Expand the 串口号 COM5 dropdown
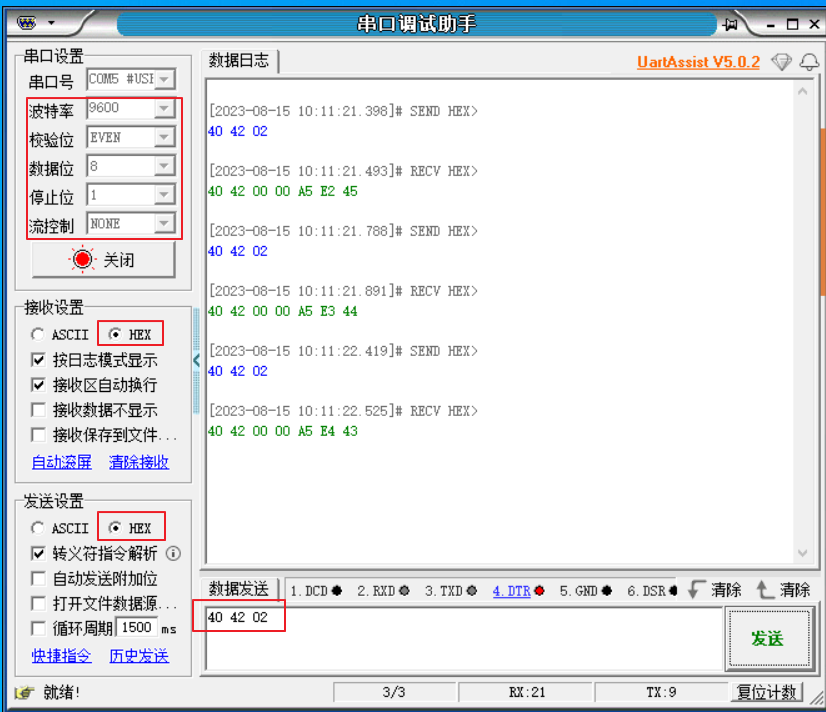 click(x=164, y=79)
